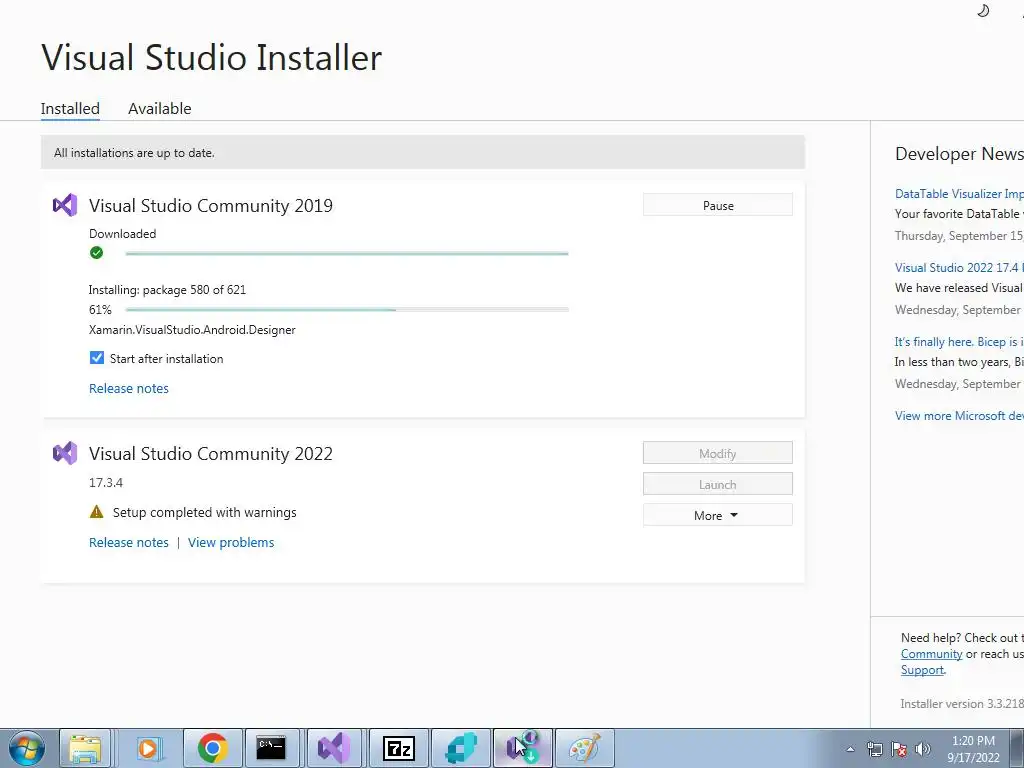Open the Bicep news article link
This screenshot has width=1024, height=768.
coord(959,342)
